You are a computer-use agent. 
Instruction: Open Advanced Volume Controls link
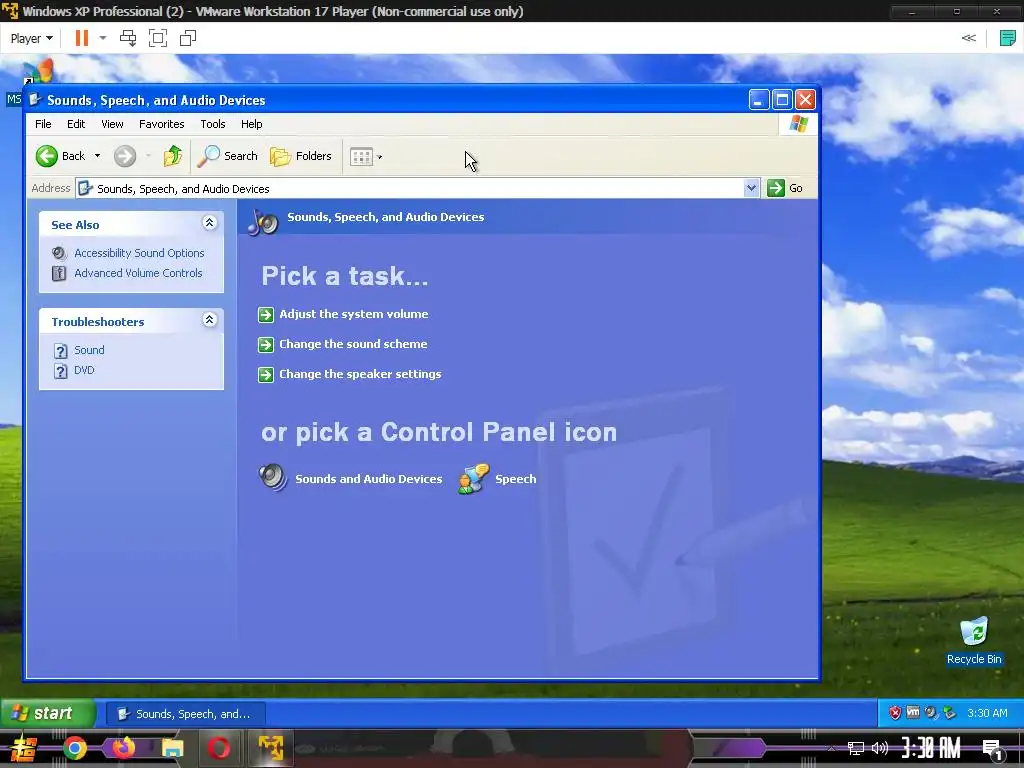coord(138,273)
